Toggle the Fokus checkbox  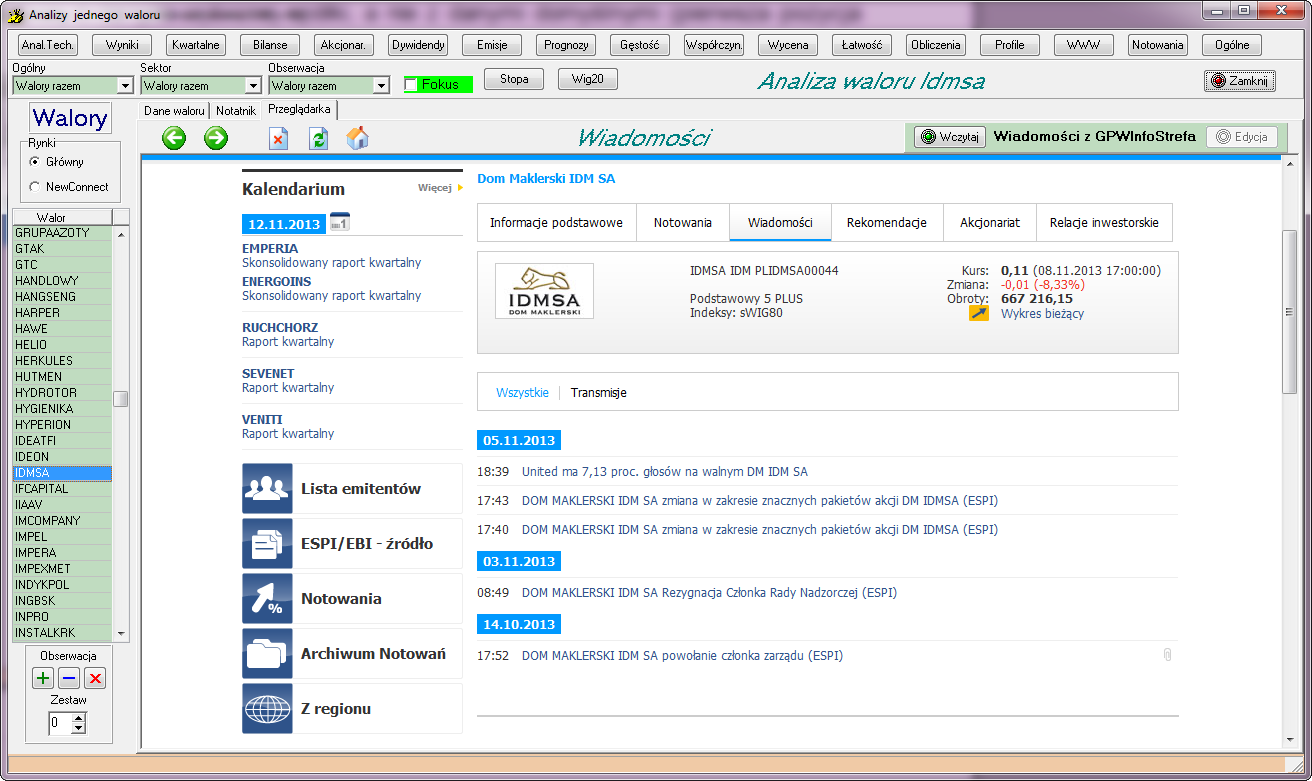[411, 85]
